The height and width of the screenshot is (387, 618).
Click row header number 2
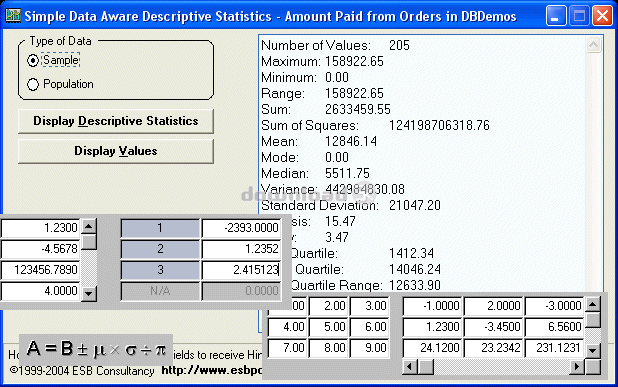point(160,249)
